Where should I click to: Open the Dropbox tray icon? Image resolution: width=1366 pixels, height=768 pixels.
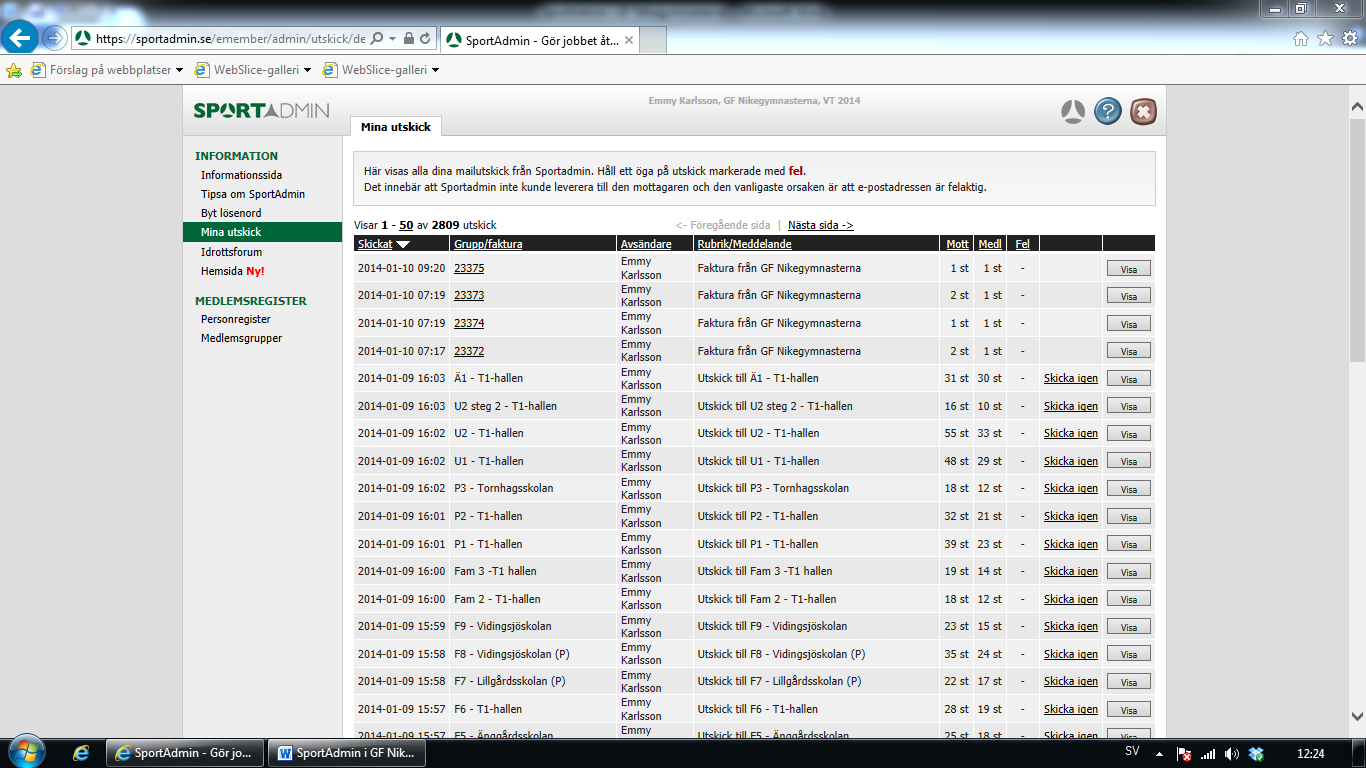(x=1256, y=753)
